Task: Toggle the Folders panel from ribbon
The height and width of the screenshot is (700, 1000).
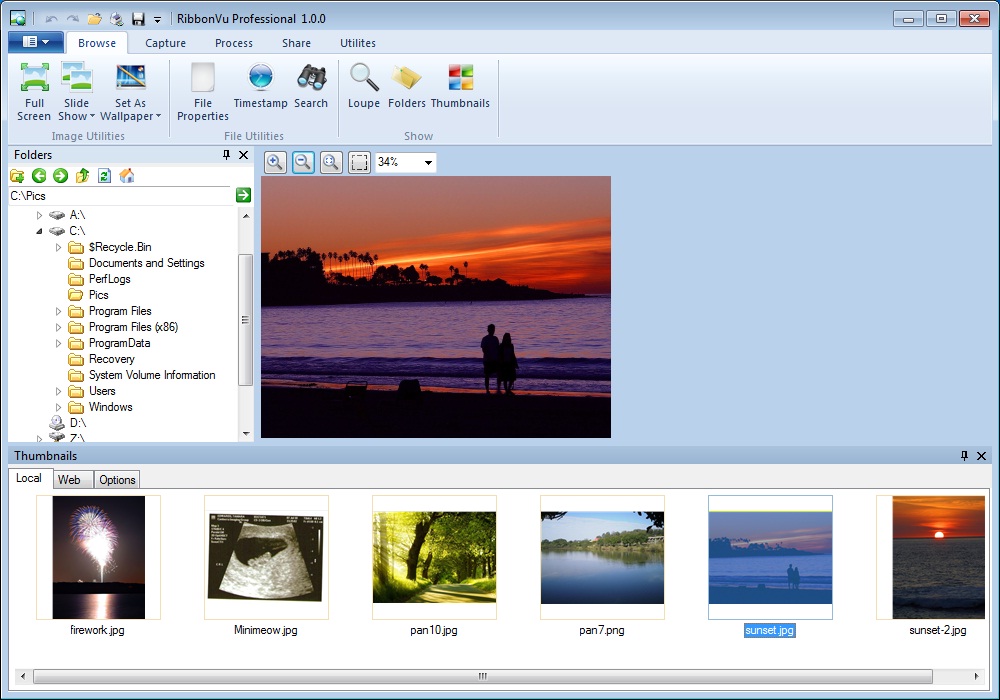Action: (x=406, y=86)
